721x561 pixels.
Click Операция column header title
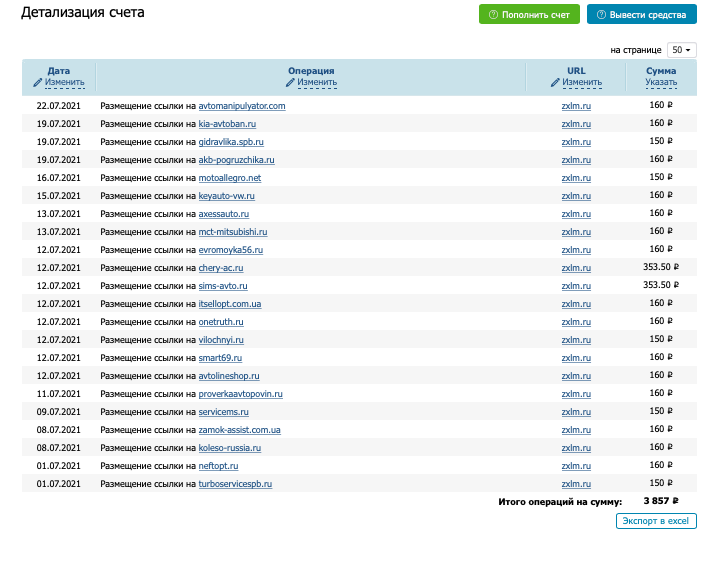pyautogui.click(x=311, y=71)
